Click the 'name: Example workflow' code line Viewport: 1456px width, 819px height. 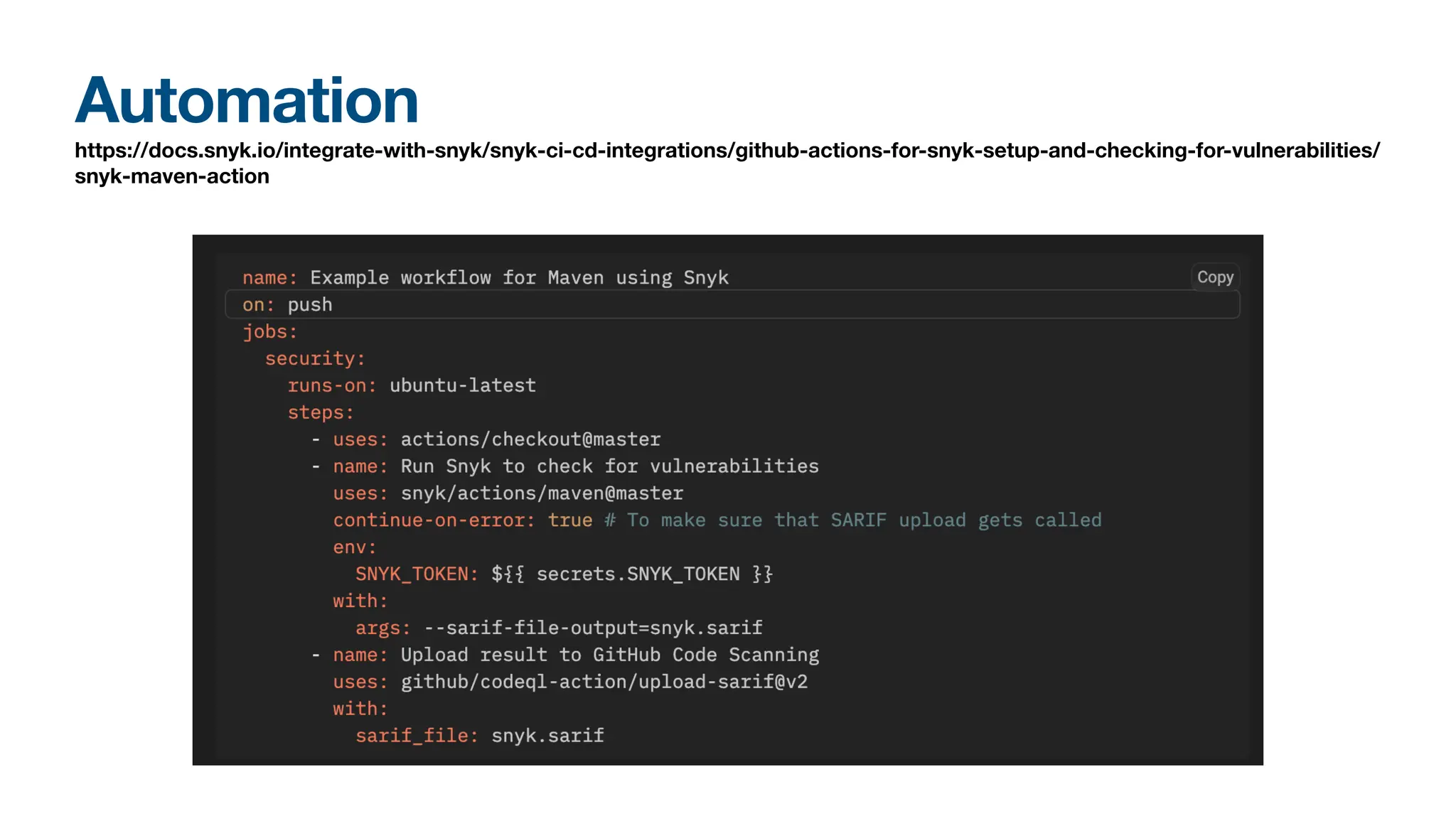pyautogui.click(x=485, y=278)
